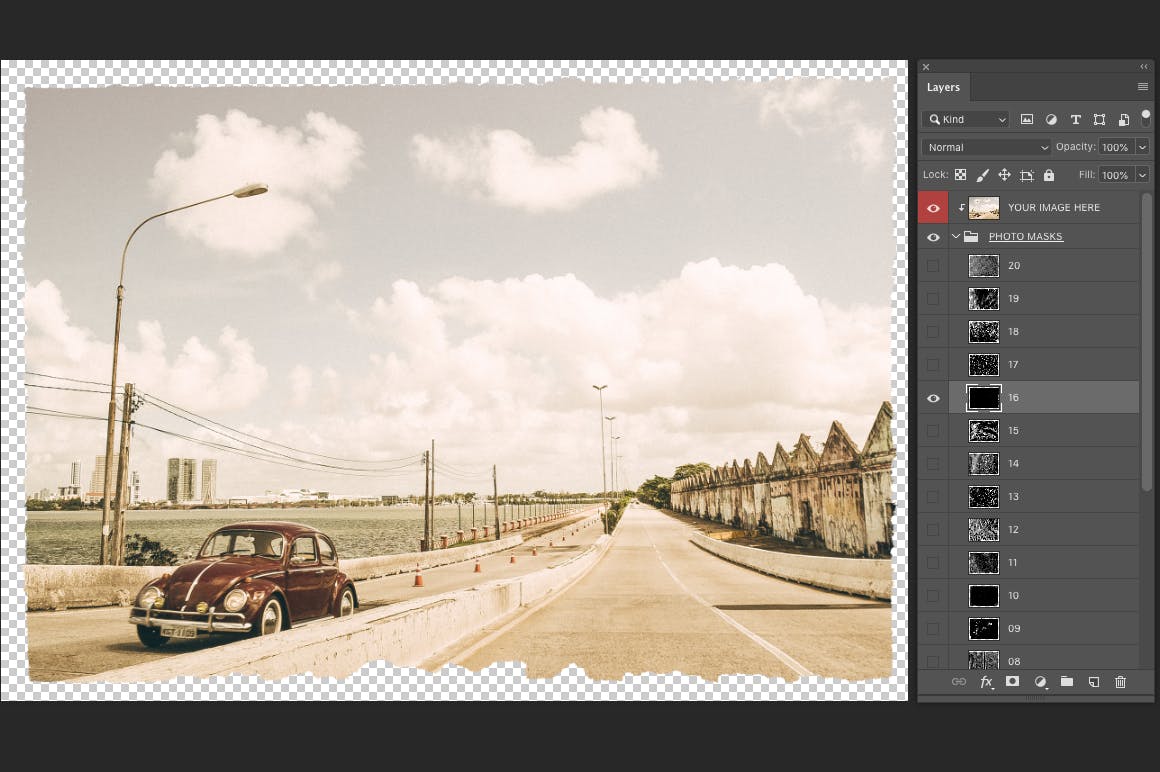
Task: Show the layer 20 mask
Action: [933, 265]
